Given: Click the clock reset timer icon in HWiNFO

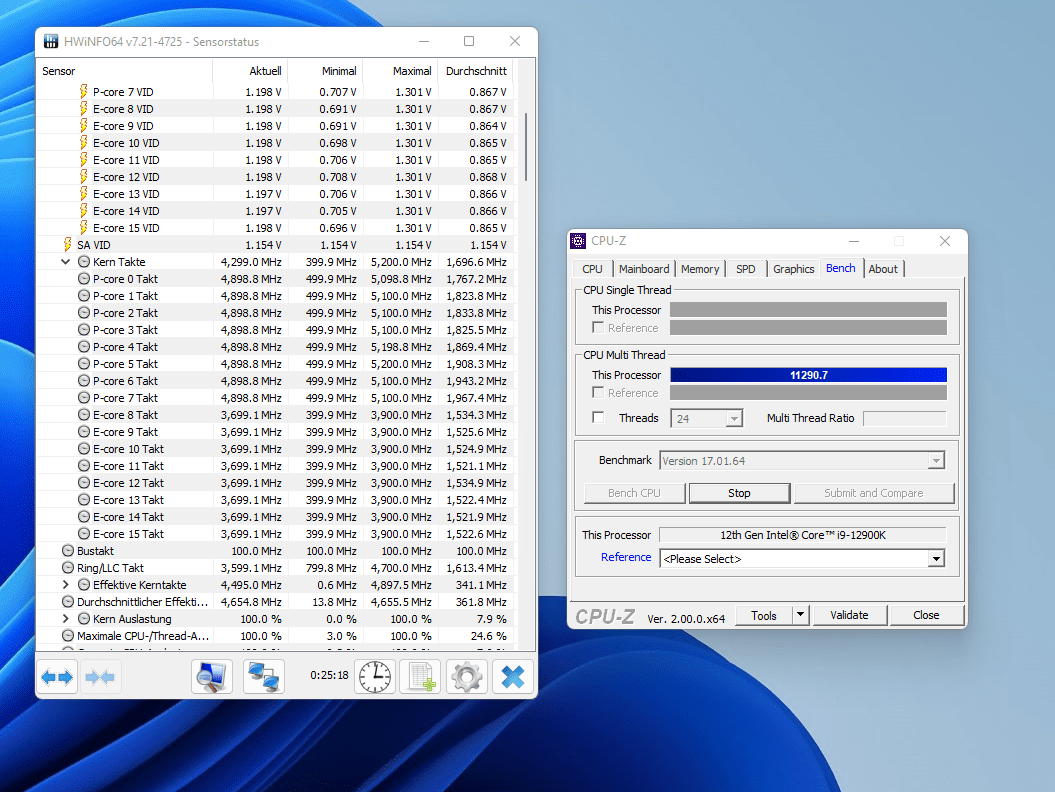Looking at the screenshot, I should [x=375, y=677].
